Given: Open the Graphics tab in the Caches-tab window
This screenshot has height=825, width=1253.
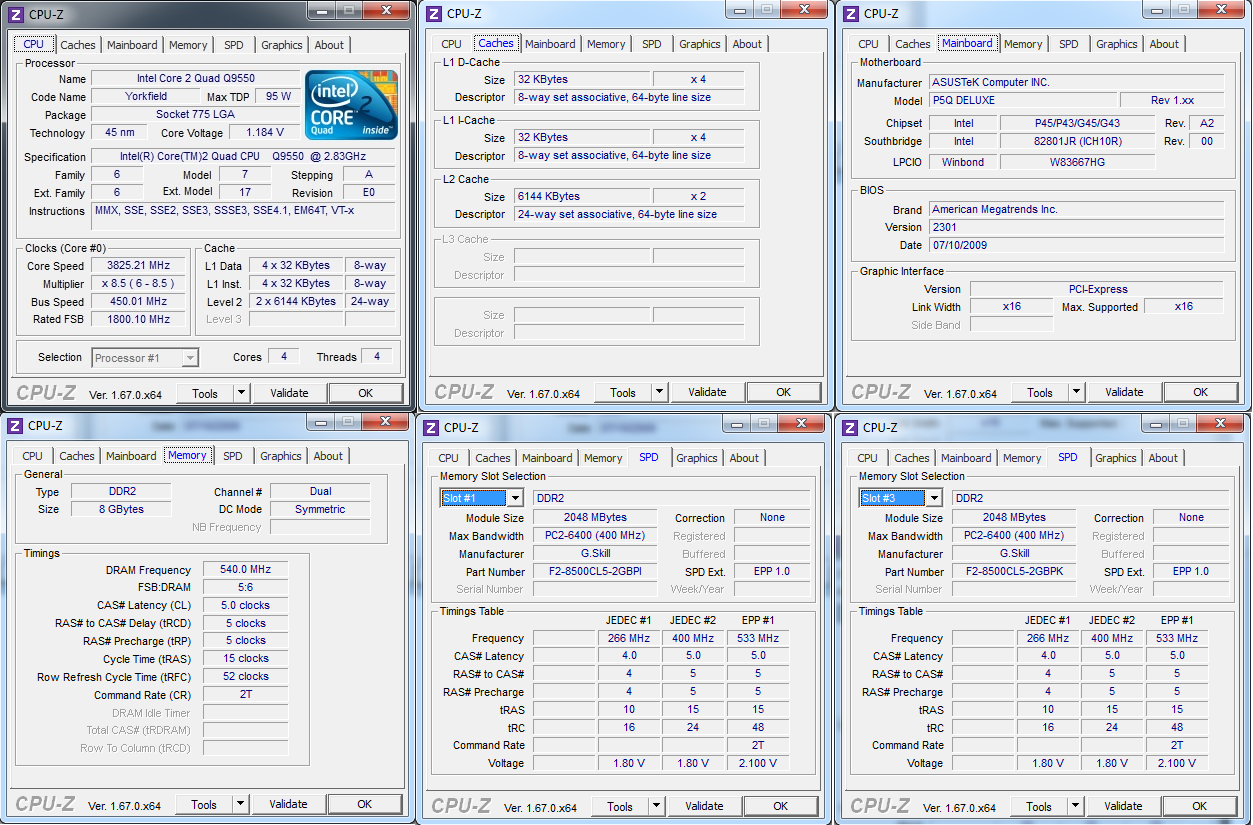Looking at the screenshot, I should click(700, 44).
